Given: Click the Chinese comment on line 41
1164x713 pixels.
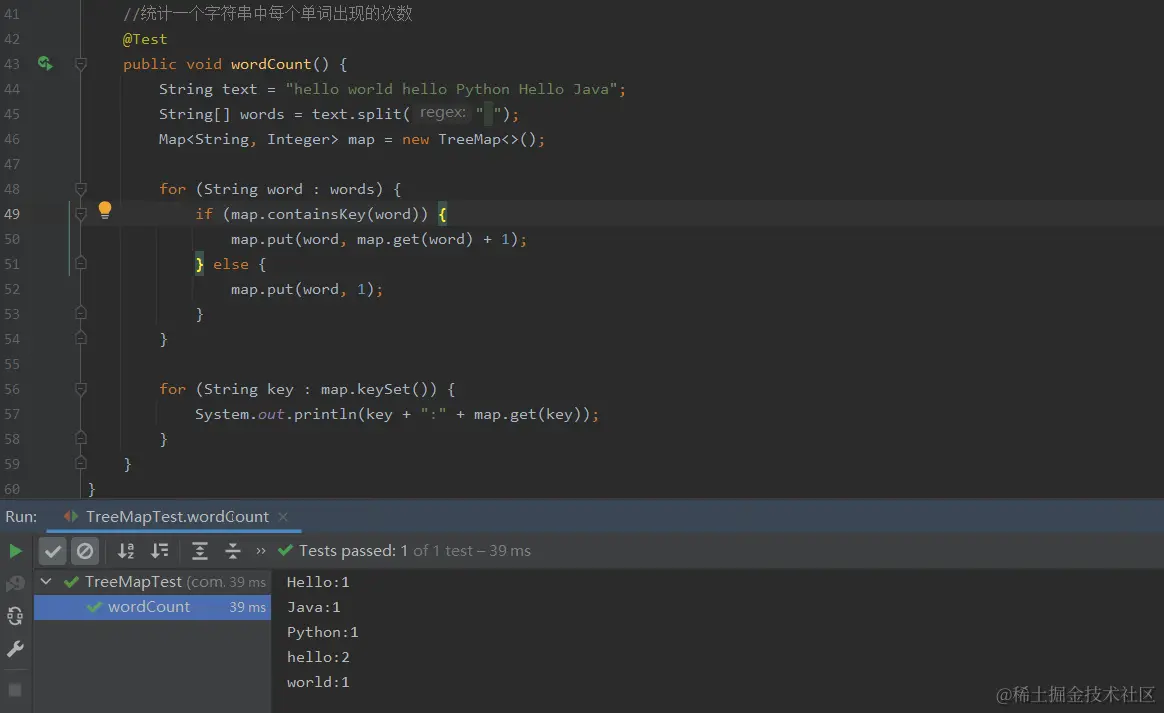Looking at the screenshot, I should [268, 13].
